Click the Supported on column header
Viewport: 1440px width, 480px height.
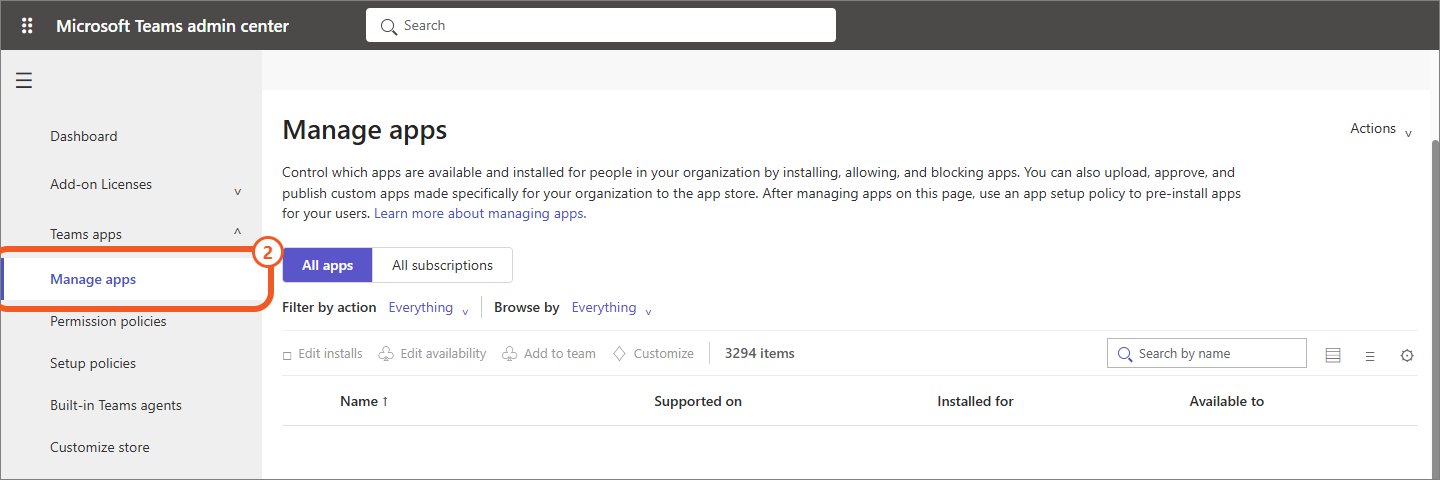click(698, 402)
